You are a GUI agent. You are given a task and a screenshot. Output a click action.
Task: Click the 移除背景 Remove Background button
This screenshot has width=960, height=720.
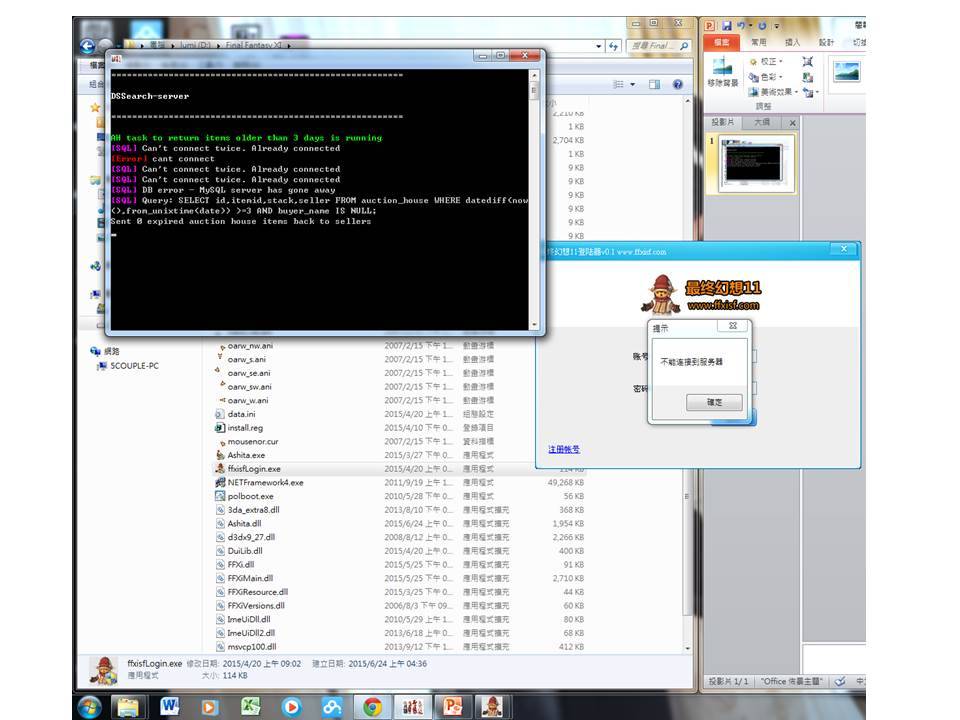click(x=722, y=72)
